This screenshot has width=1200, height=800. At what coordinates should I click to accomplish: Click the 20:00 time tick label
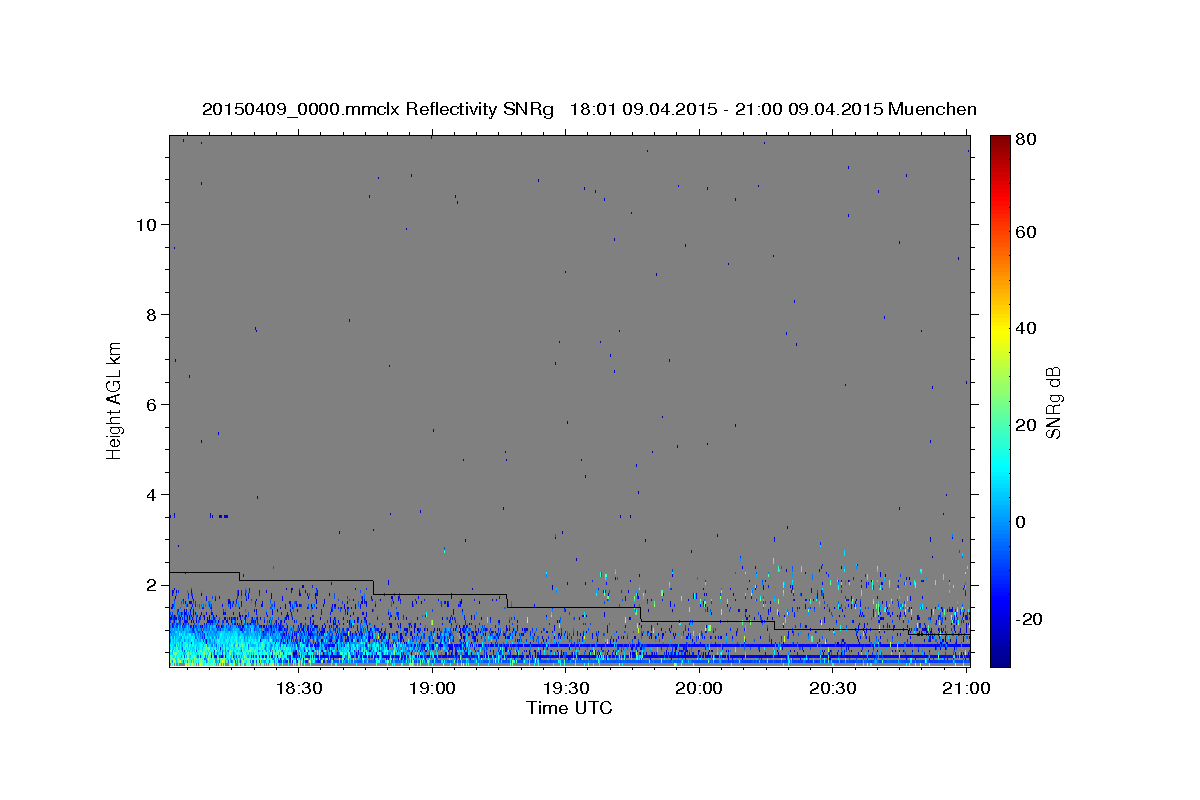pyautogui.click(x=699, y=688)
